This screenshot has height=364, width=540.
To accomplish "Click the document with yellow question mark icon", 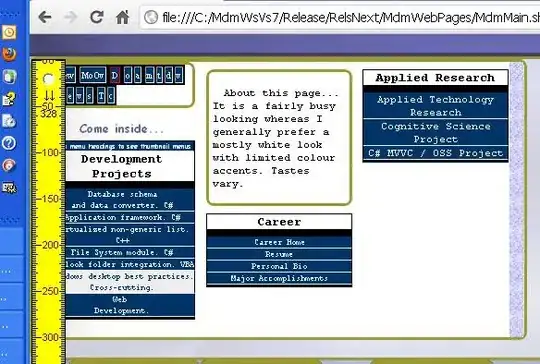I will coord(9,98).
